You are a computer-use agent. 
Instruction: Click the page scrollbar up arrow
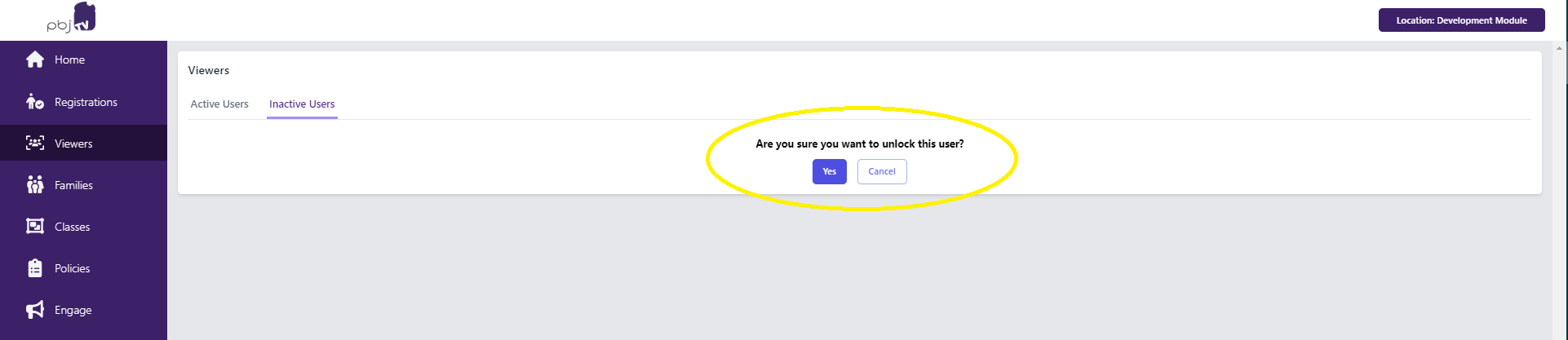[x=1560, y=48]
